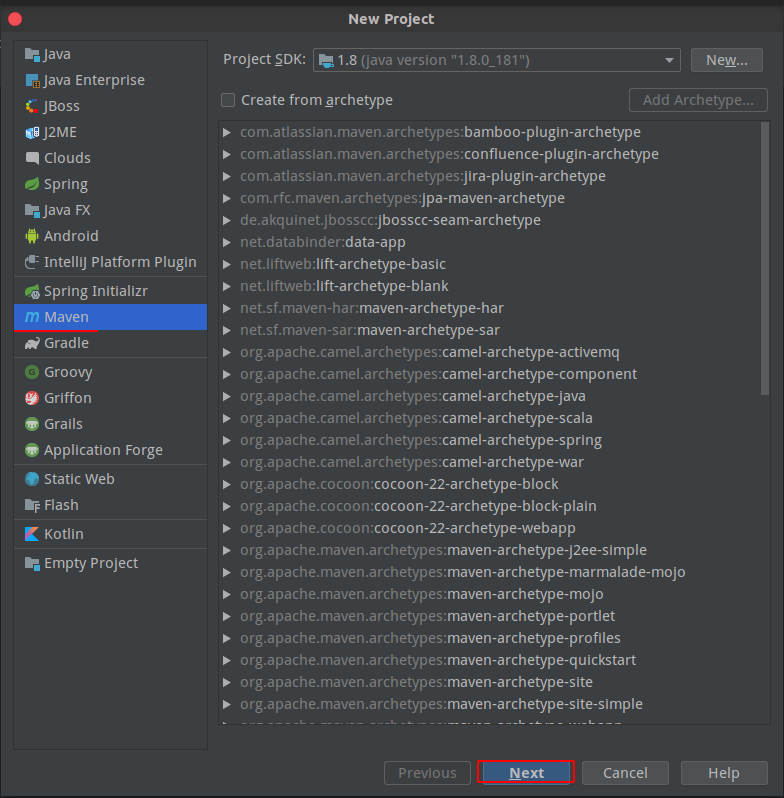Choose Java Enterprise label
This screenshot has height=798, width=784.
94,80
